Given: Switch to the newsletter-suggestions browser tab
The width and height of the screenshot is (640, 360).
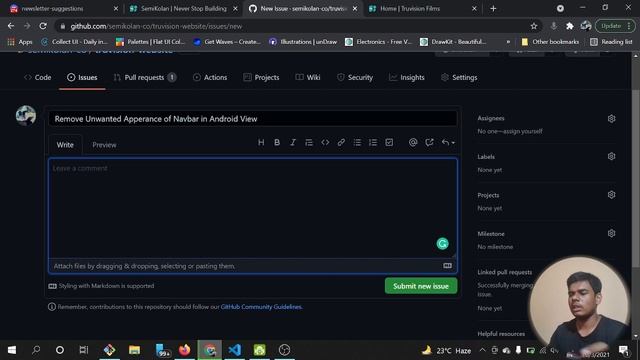Looking at the screenshot, I should [64, 9].
